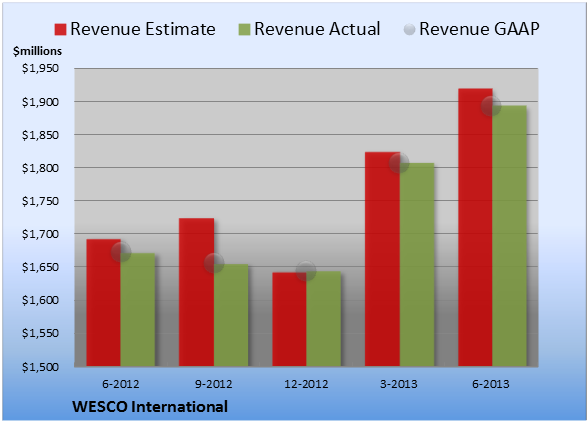This screenshot has height=422, width=588.
Task: Click the '$1,850' y-axis label
Action: point(40,135)
